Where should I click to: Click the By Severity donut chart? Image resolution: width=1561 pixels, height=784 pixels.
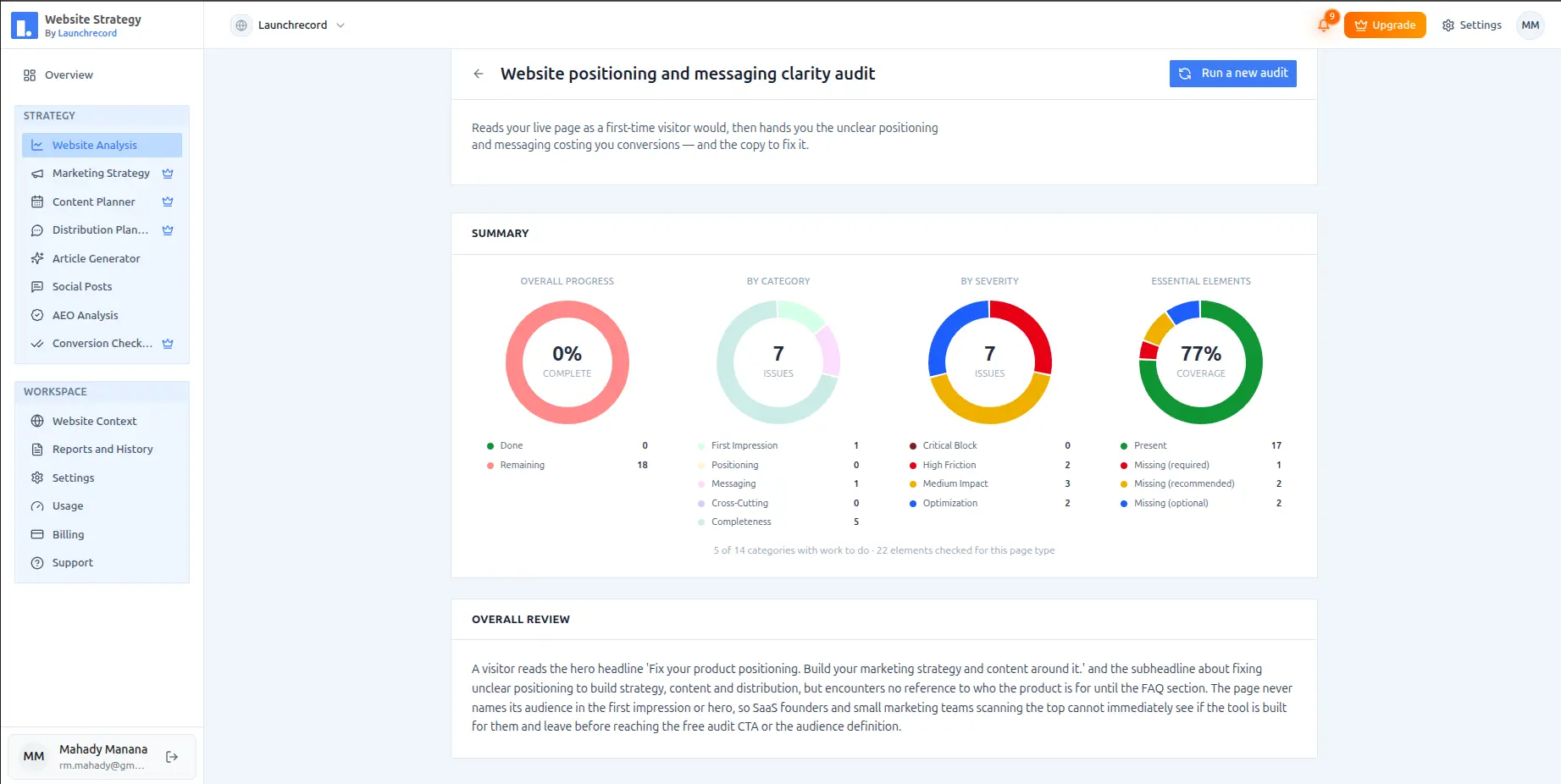coord(989,362)
